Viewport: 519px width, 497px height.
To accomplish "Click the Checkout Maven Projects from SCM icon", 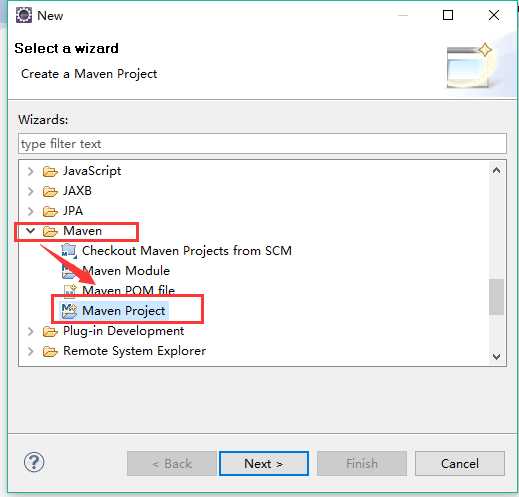I will pyautogui.click(x=69, y=251).
